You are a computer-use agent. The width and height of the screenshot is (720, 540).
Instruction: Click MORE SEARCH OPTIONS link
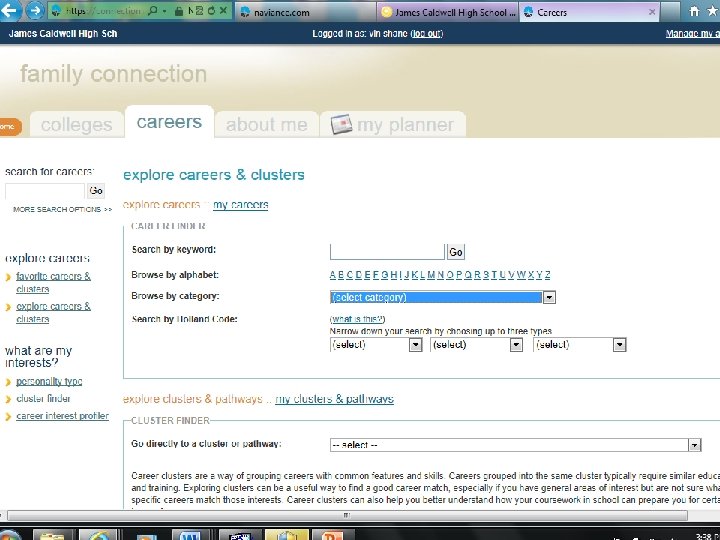(62, 209)
